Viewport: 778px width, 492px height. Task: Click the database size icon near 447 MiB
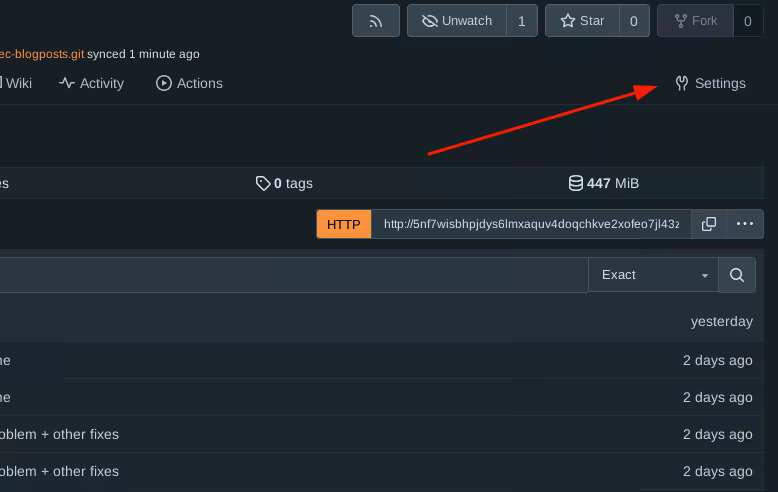click(576, 183)
